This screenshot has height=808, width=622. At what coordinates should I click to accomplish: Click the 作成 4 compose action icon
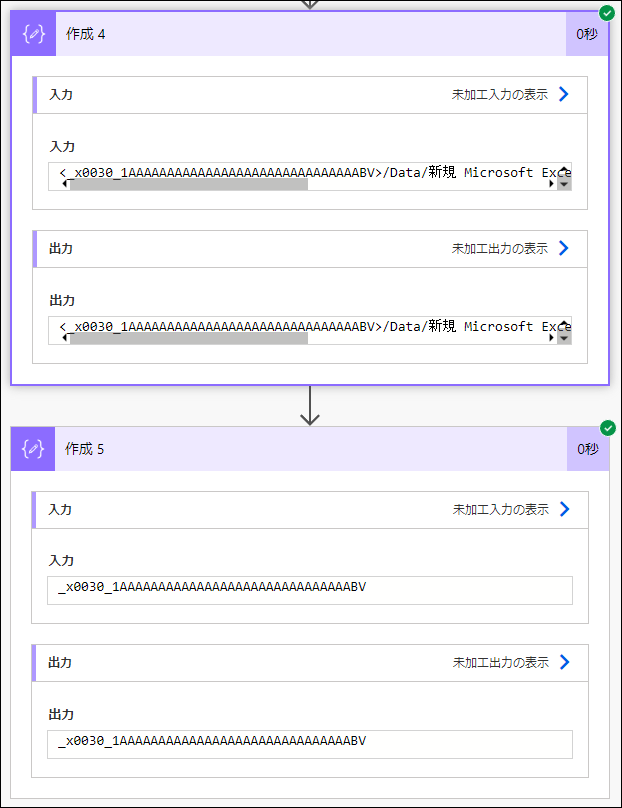point(33,34)
